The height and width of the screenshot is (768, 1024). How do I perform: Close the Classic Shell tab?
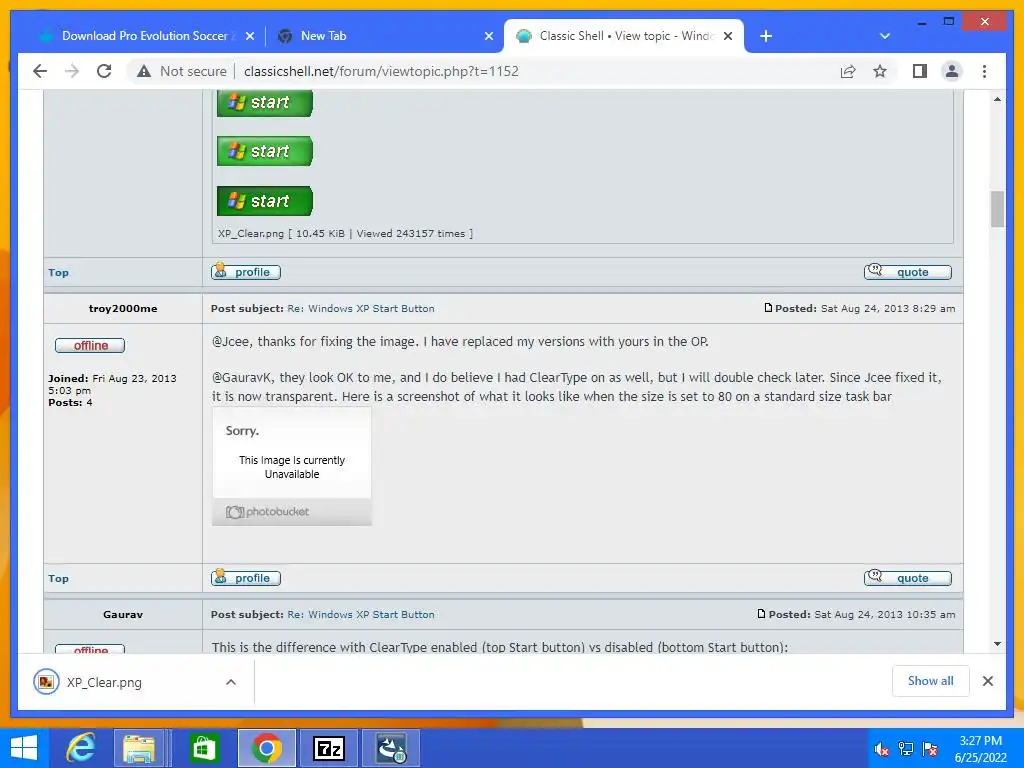coord(728,36)
